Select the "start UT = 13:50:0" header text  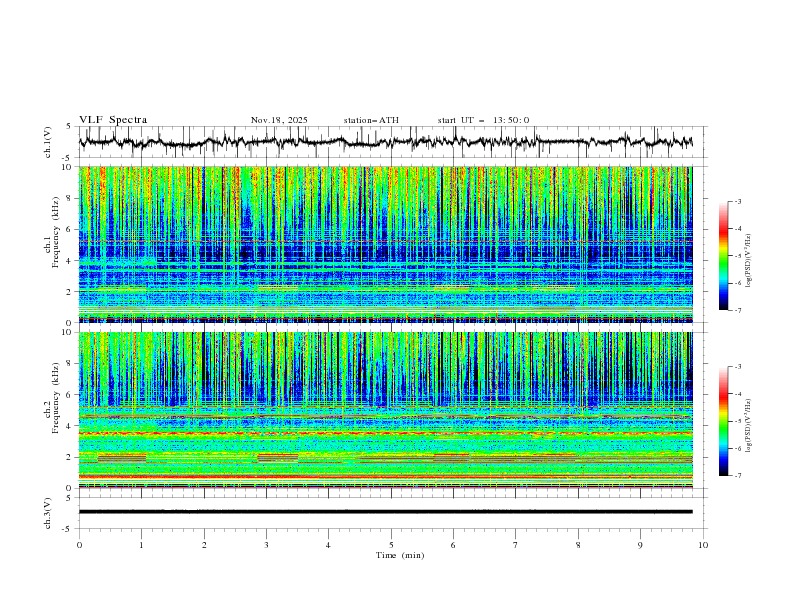(x=483, y=120)
